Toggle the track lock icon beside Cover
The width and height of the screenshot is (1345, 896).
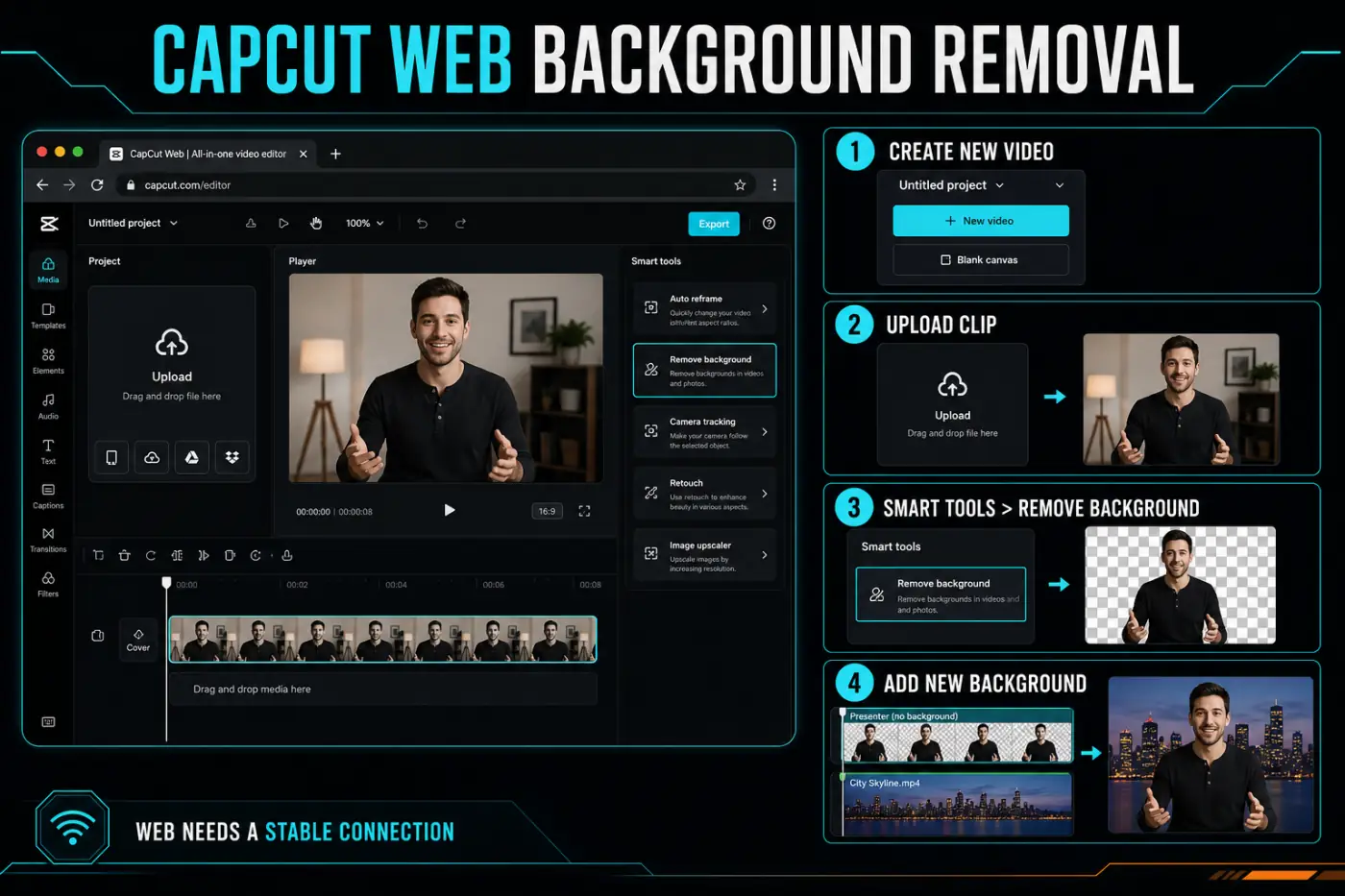pyautogui.click(x=97, y=636)
